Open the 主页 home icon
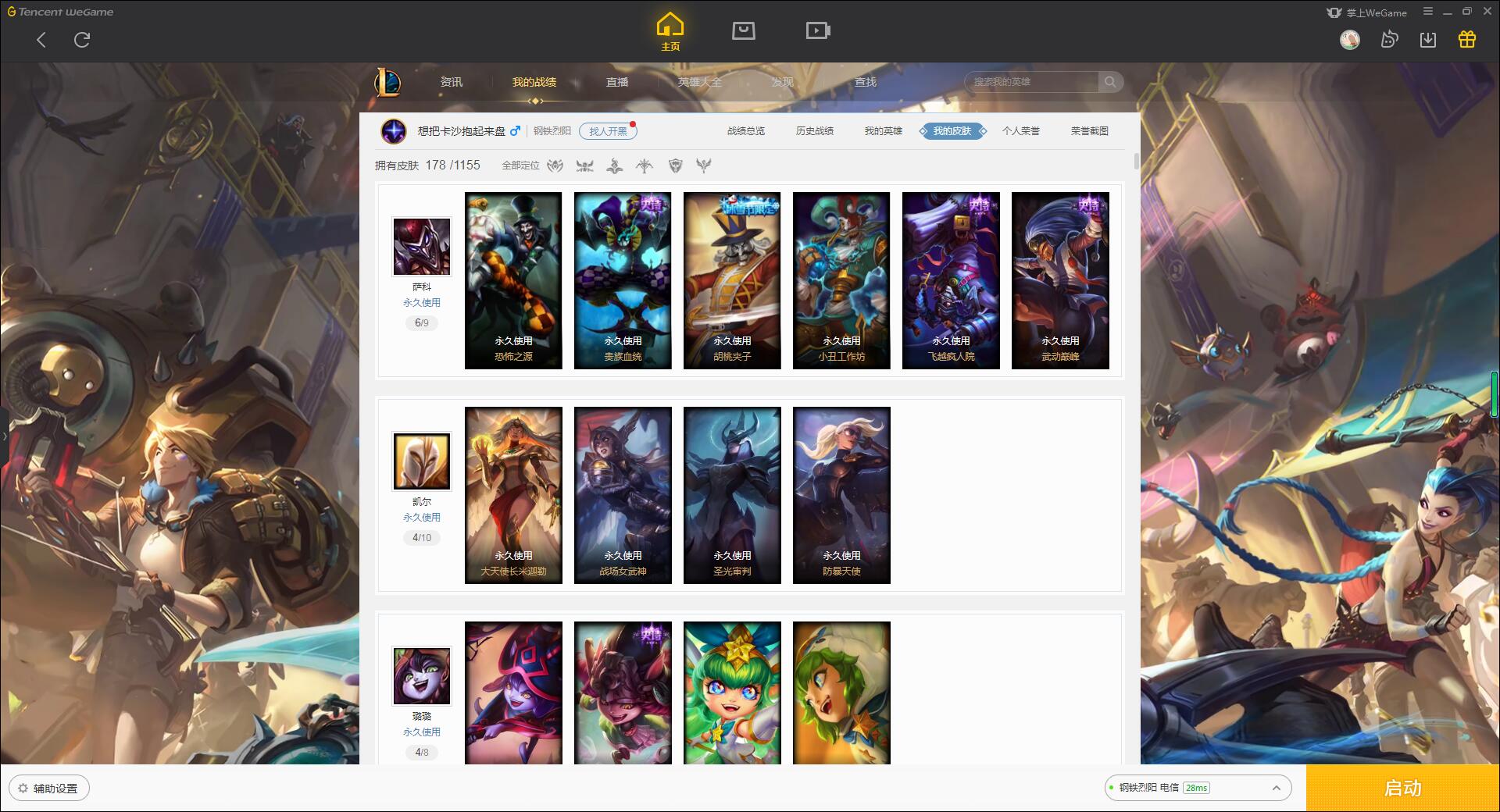Screen dimensions: 1500x812 (x=670, y=32)
